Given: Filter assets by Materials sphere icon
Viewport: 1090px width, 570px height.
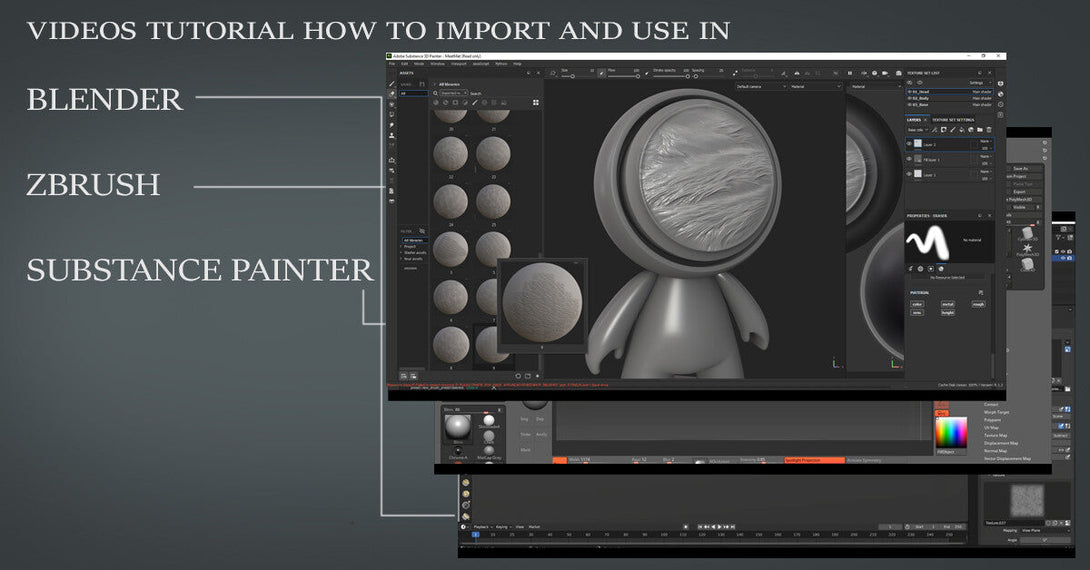Looking at the screenshot, I should point(436,102).
